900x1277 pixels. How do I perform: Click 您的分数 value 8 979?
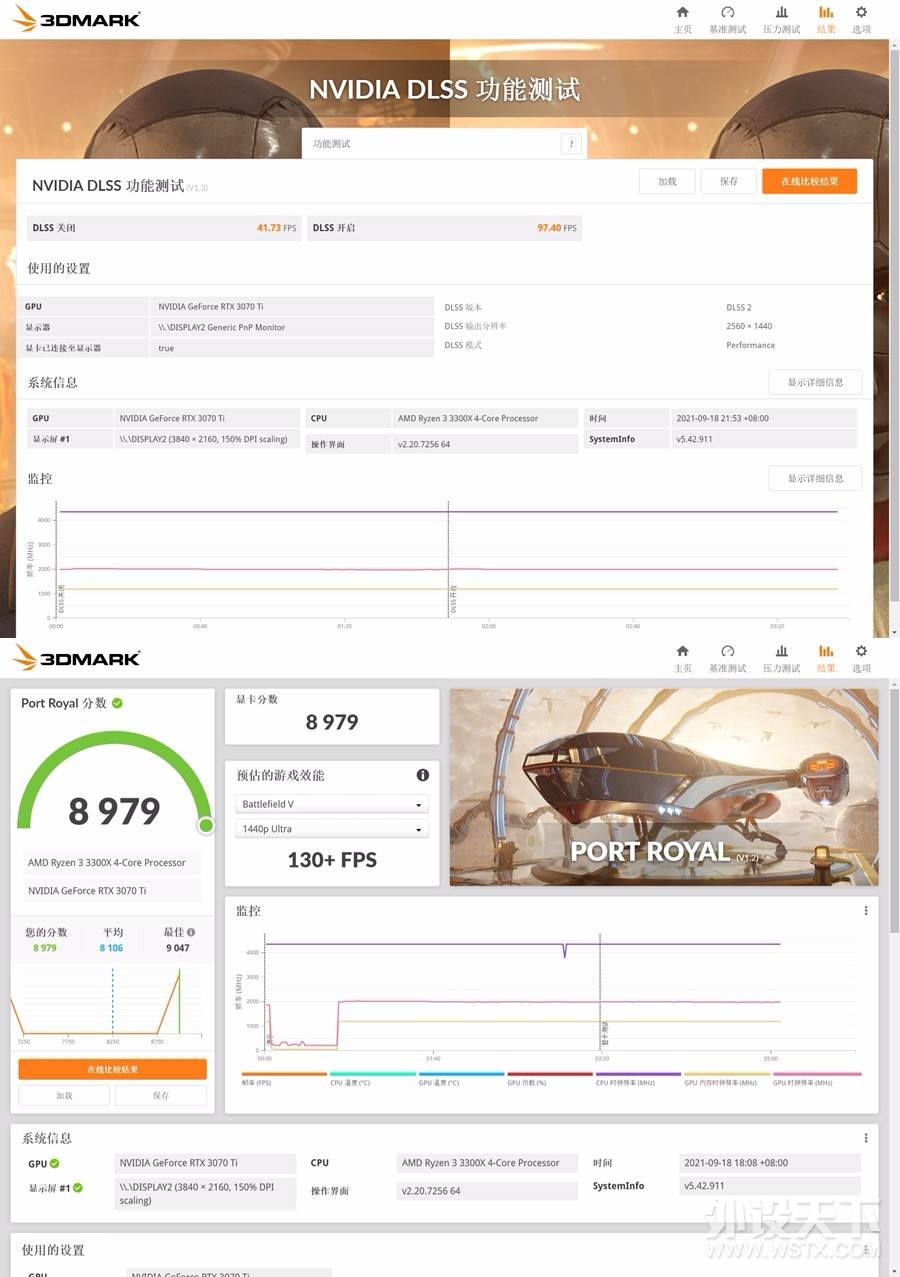[45, 948]
